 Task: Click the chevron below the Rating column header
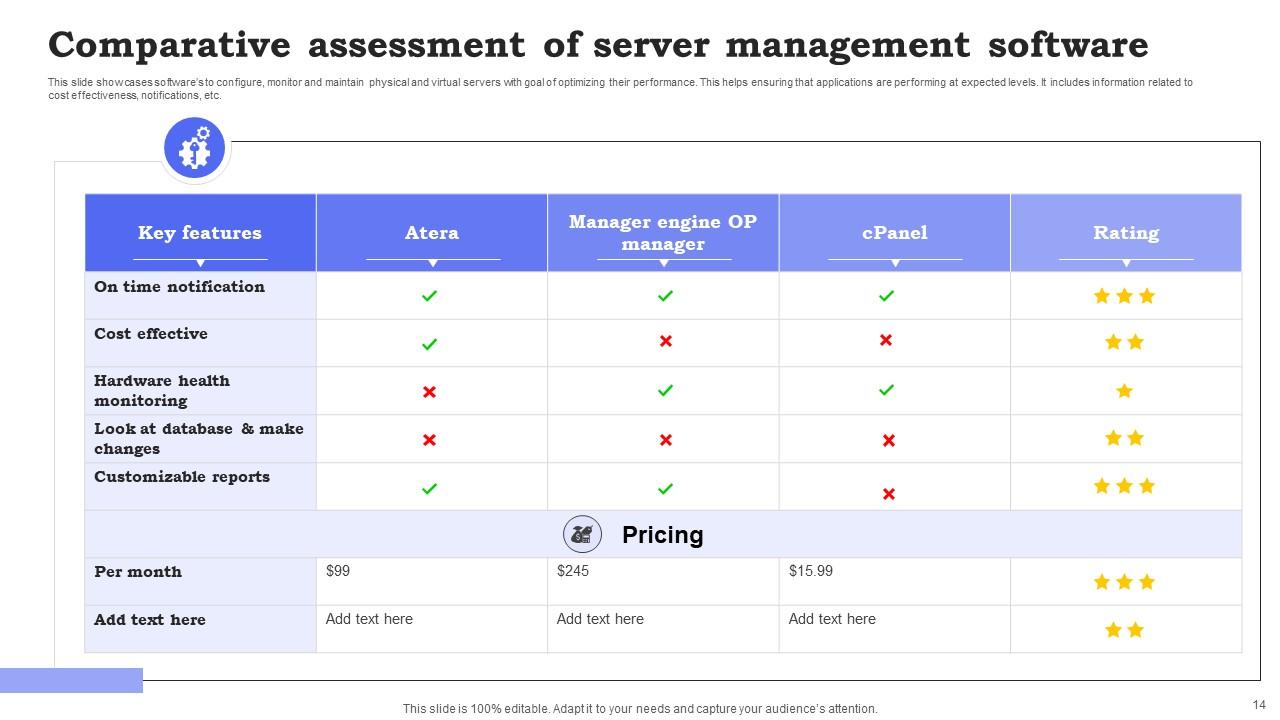point(1126,261)
